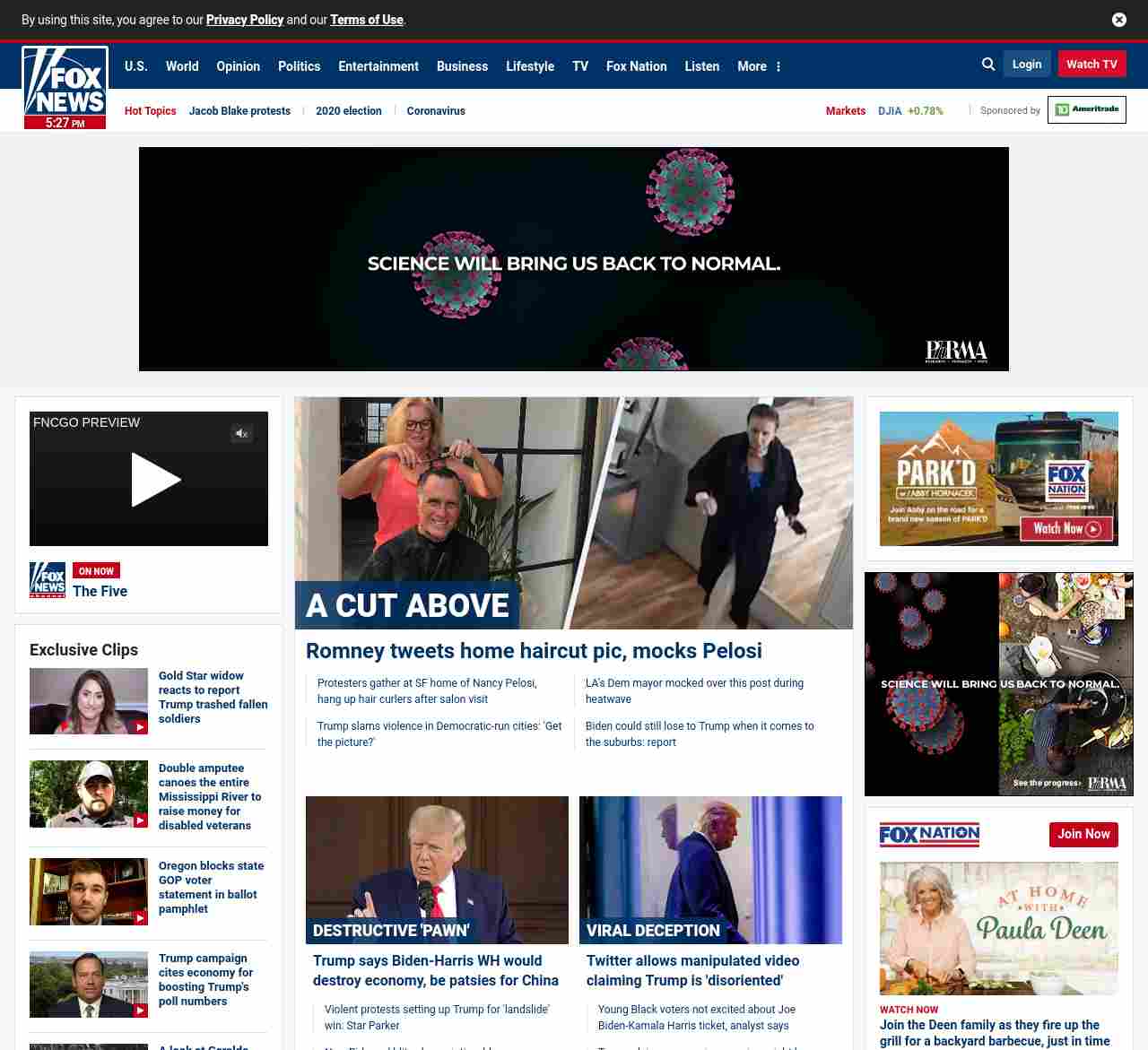Open the search magnifier icon
The width and height of the screenshot is (1148, 1050).
click(x=988, y=65)
